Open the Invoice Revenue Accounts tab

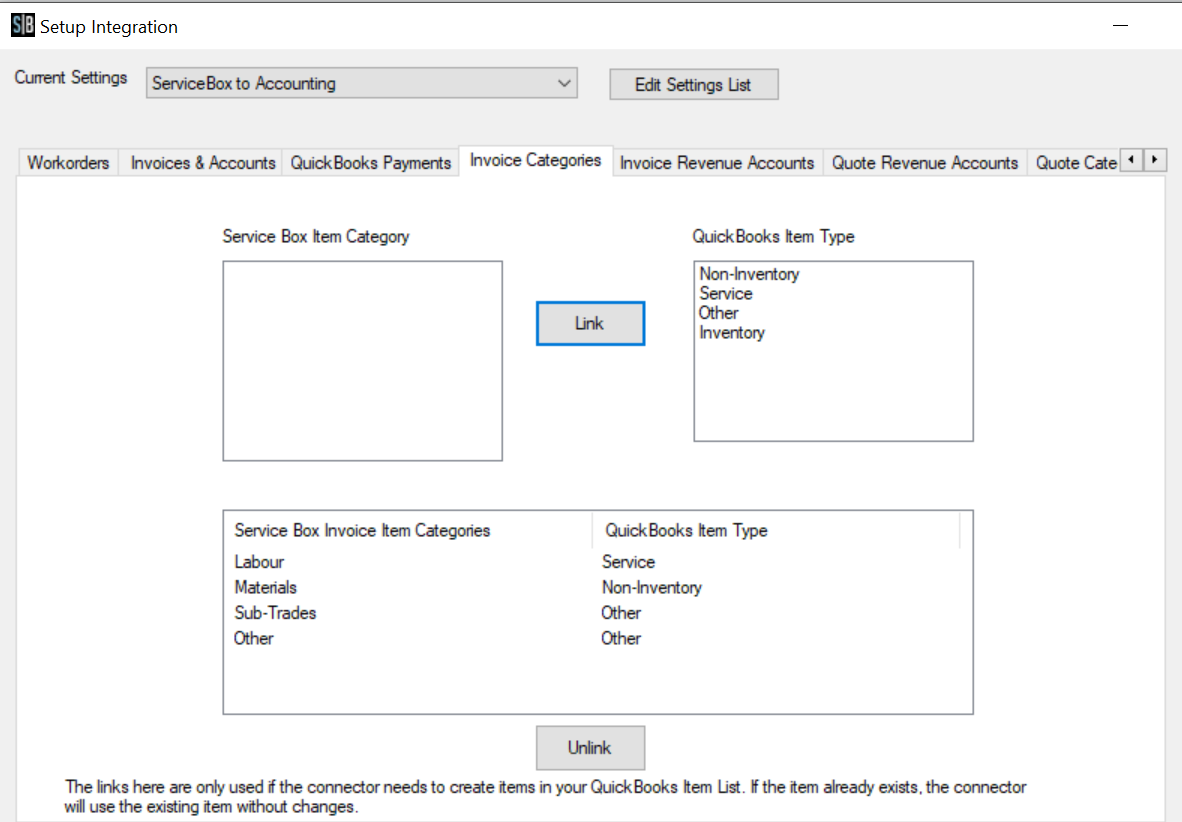(x=717, y=163)
